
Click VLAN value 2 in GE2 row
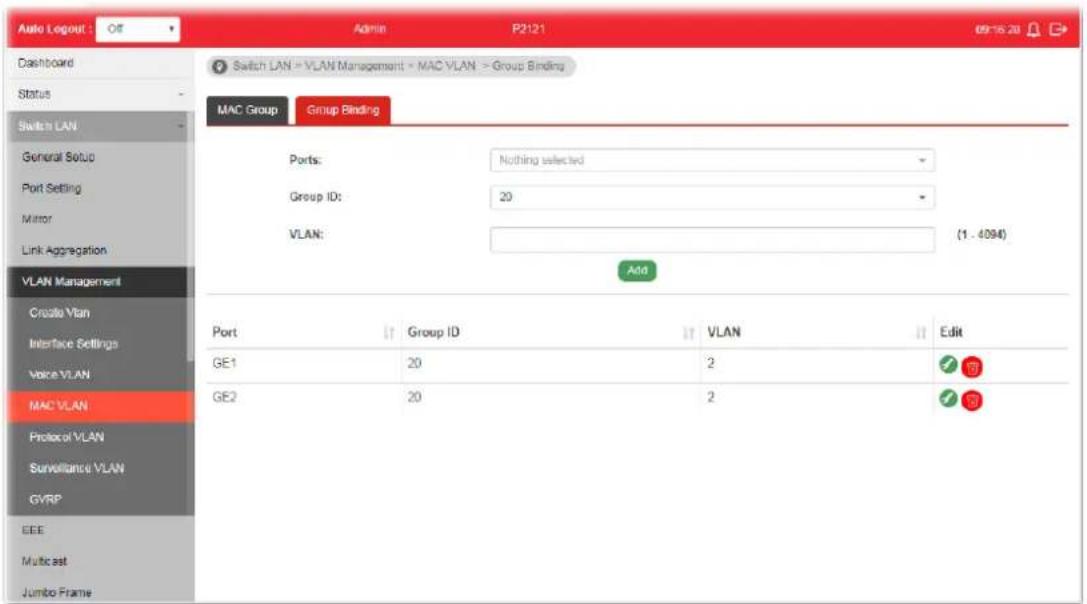[x=711, y=397]
